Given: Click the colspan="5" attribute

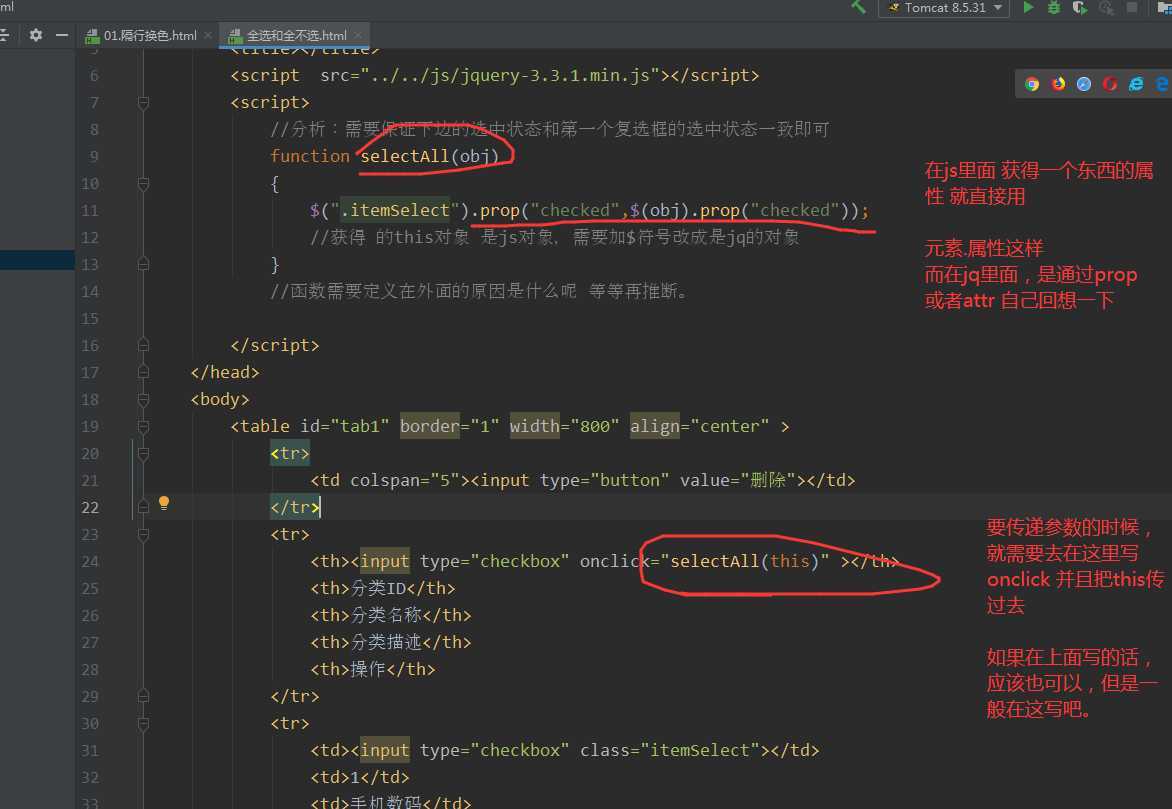Looking at the screenshot, I should (405, 480).
